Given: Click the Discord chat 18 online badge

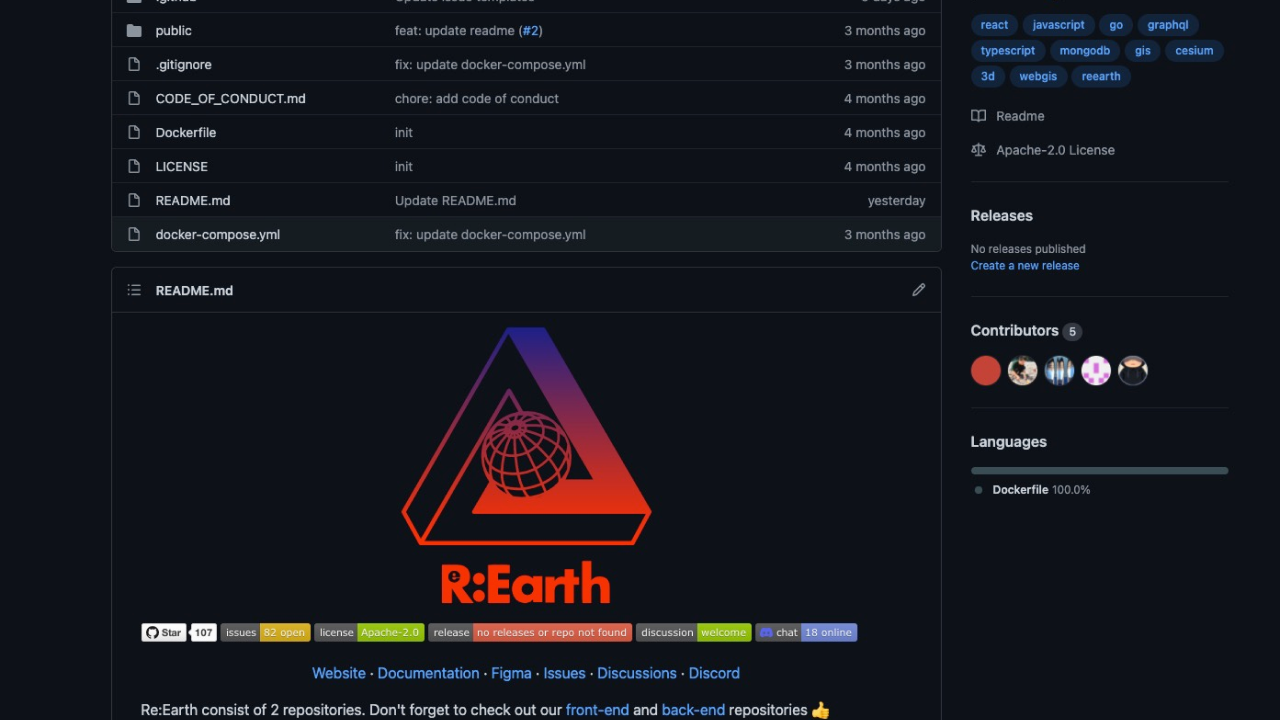Looking at the screenshot, I should click(806, 632).
